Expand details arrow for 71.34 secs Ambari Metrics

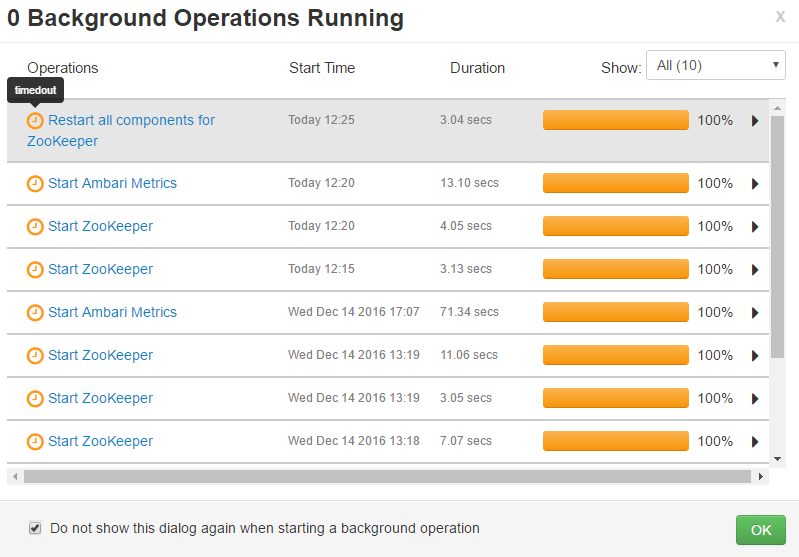point(755,313)
